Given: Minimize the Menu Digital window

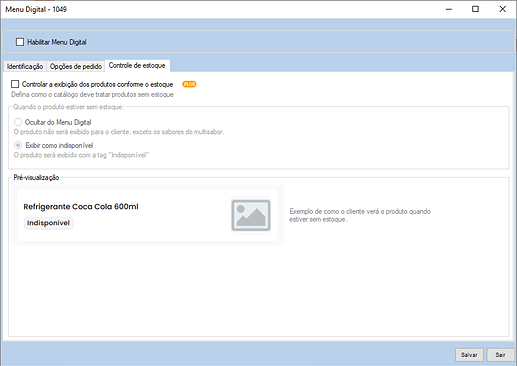Looking at the screenshot, I should (x=449, y=9).
